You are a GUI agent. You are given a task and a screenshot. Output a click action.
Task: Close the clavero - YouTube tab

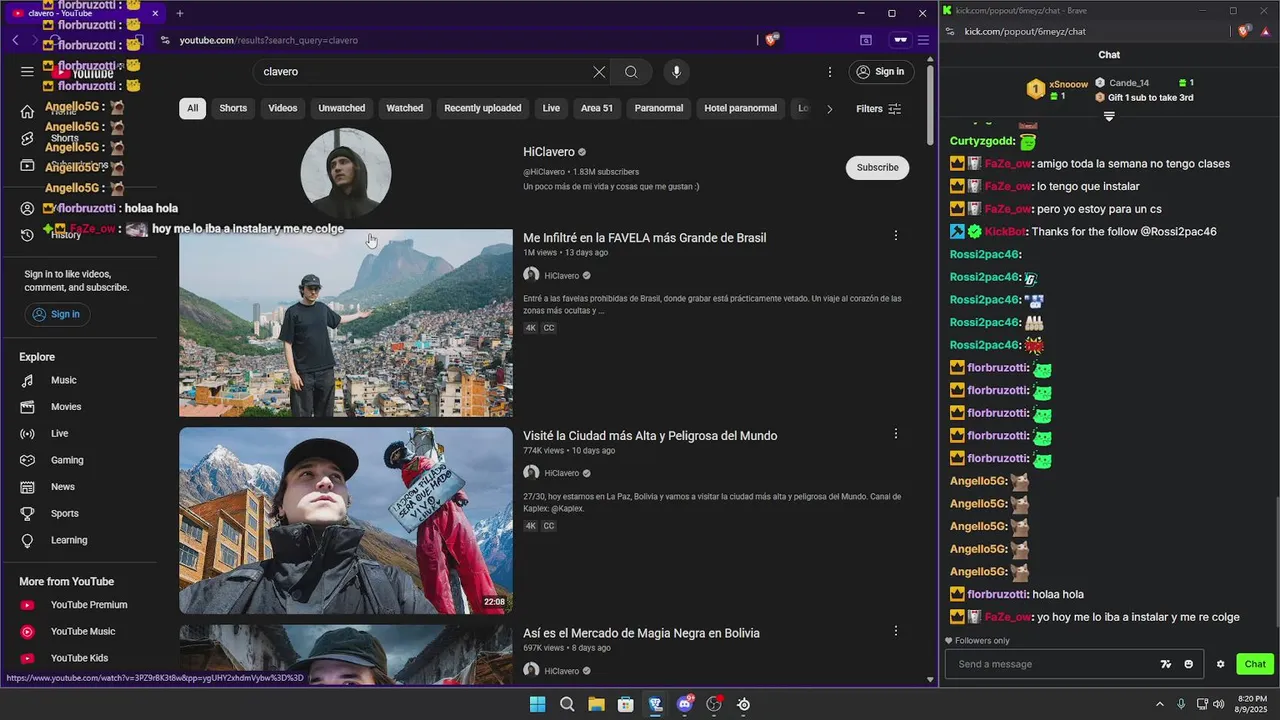coord(155,13)
